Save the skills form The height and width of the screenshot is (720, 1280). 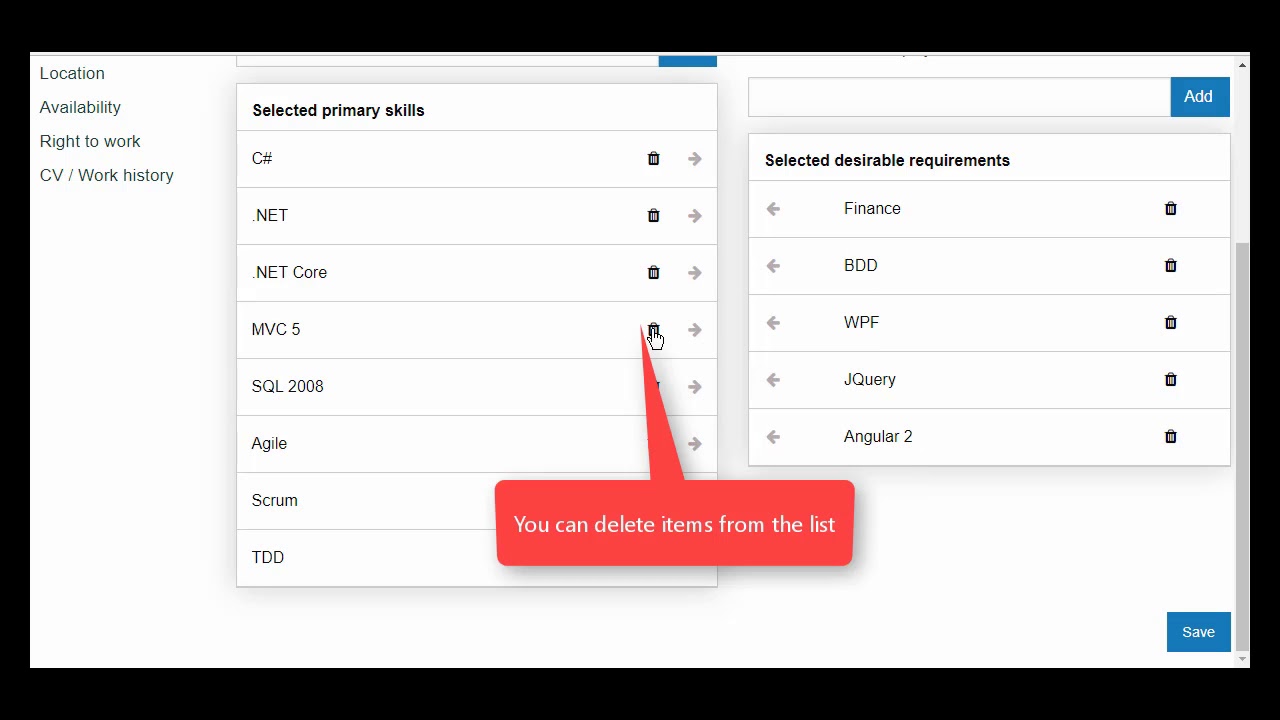[x=1198, y=632]
